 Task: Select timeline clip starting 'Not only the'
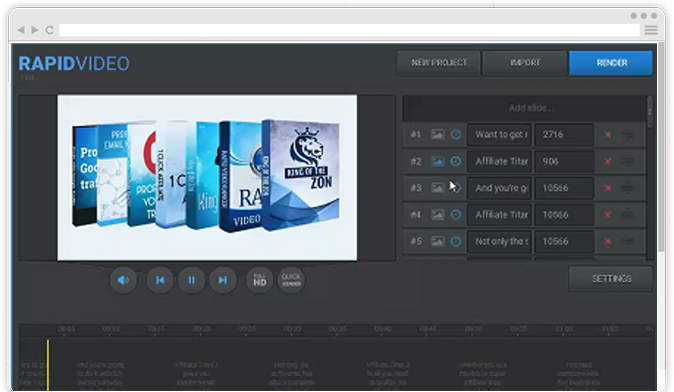coord(291,374)
